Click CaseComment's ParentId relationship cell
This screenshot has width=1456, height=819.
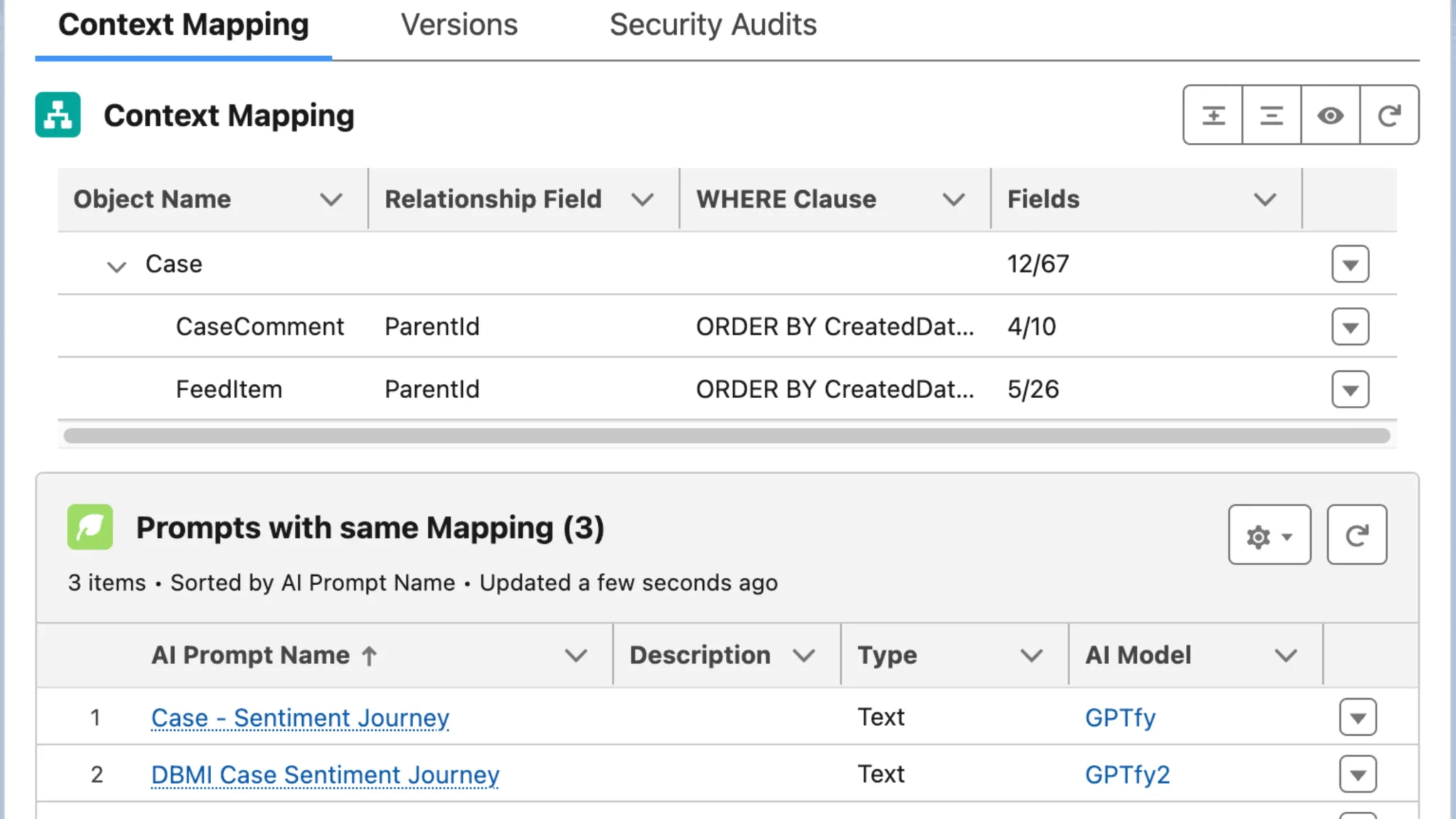pos(432,327)
